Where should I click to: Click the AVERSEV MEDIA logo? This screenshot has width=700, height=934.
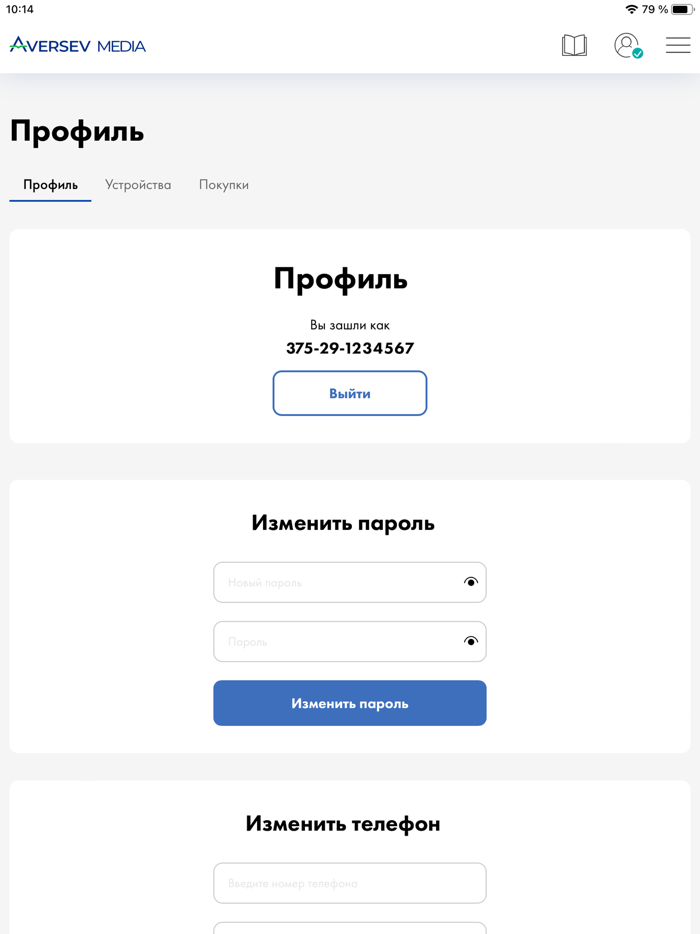[x=78, y=45]
